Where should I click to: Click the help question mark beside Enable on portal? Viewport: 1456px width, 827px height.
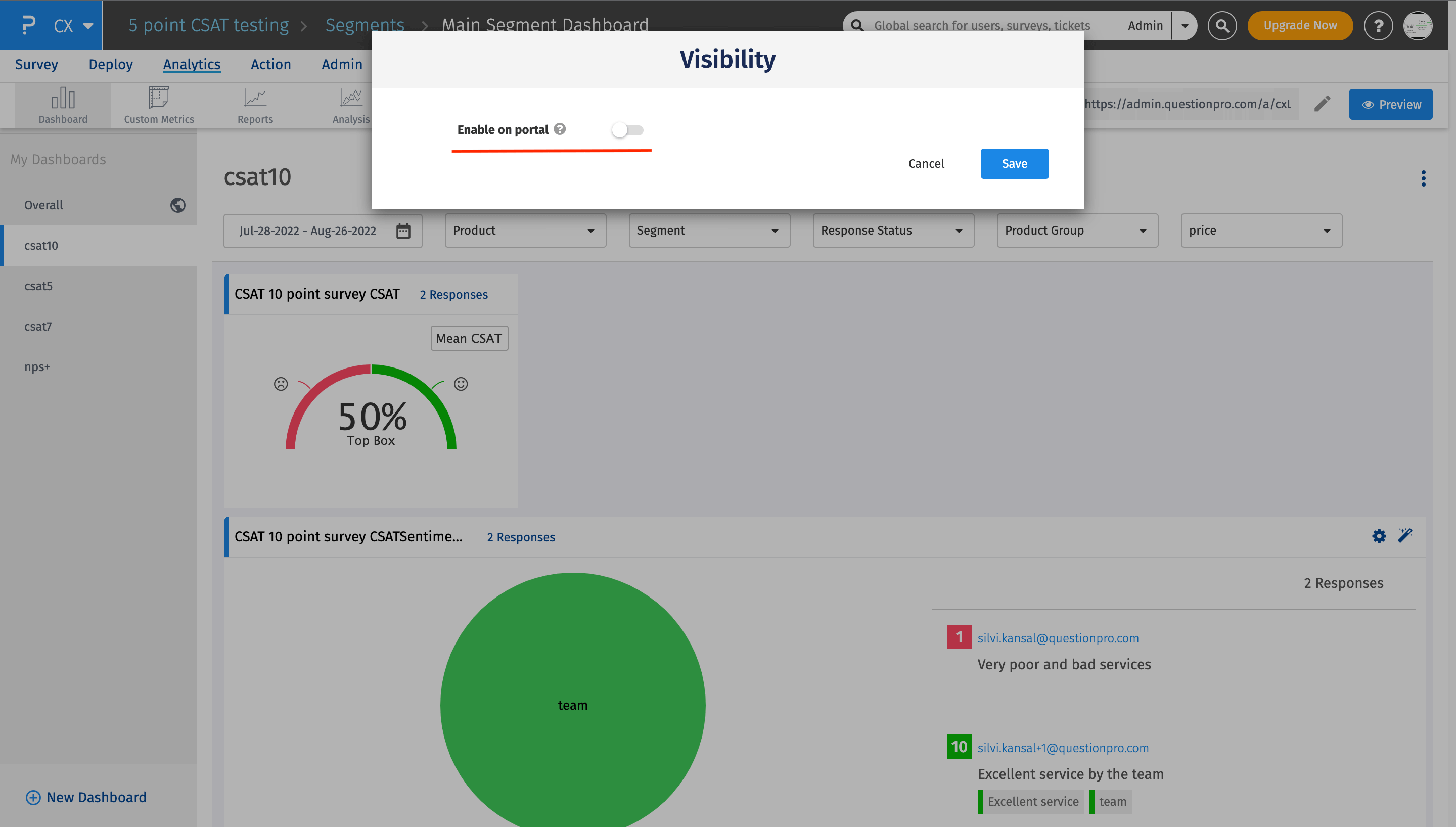pos(561,129)
